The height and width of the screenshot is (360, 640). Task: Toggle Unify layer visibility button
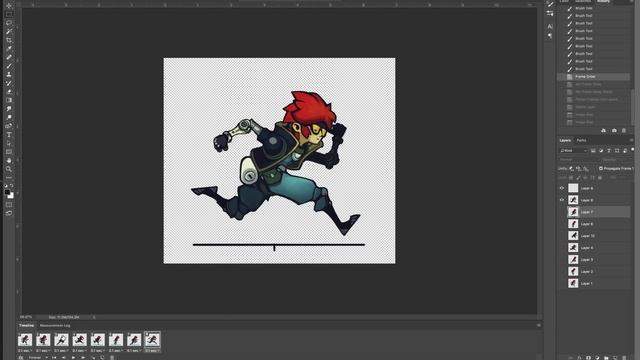click(x=579, y=168)
